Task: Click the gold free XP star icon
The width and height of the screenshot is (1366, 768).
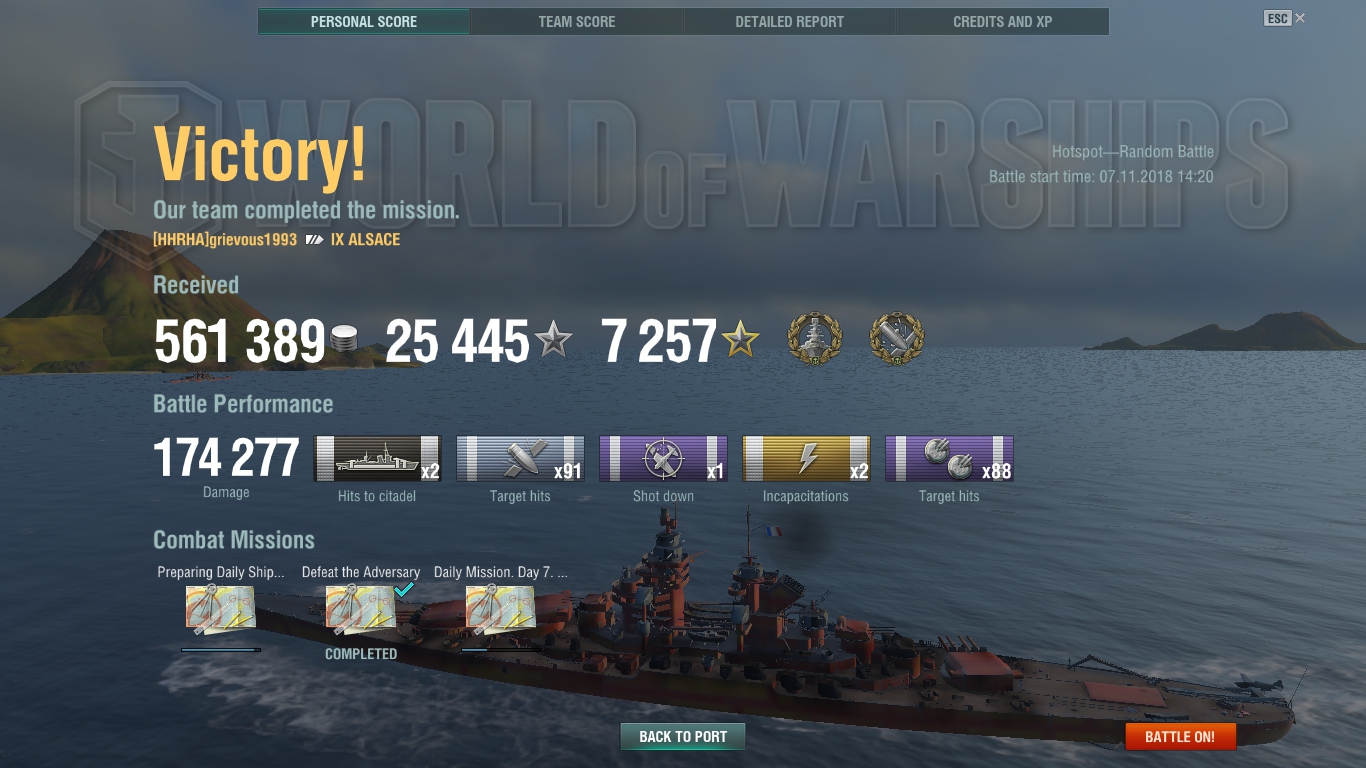Action: pyautogui.click(x=740, y=341)
